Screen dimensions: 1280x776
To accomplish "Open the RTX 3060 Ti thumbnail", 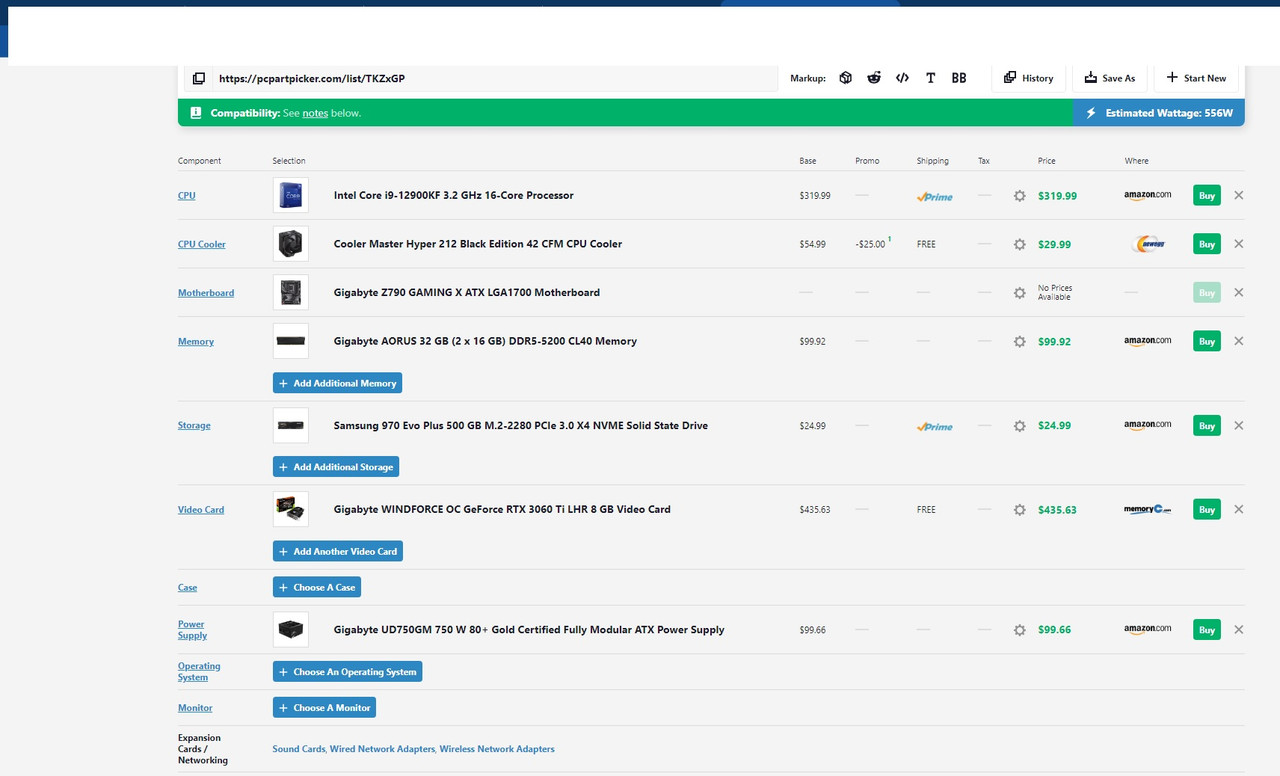I will coord(291,509).
